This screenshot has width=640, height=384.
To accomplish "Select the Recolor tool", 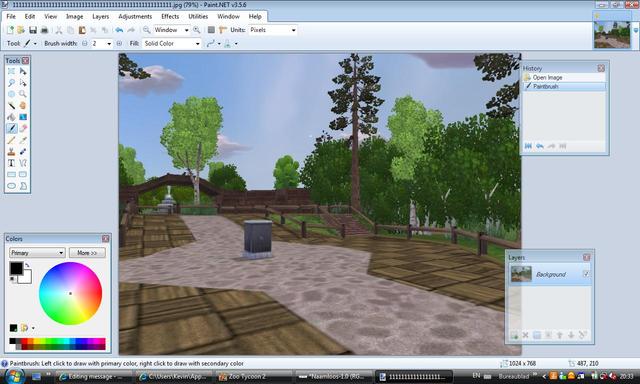I will click(x=23, y=152).
